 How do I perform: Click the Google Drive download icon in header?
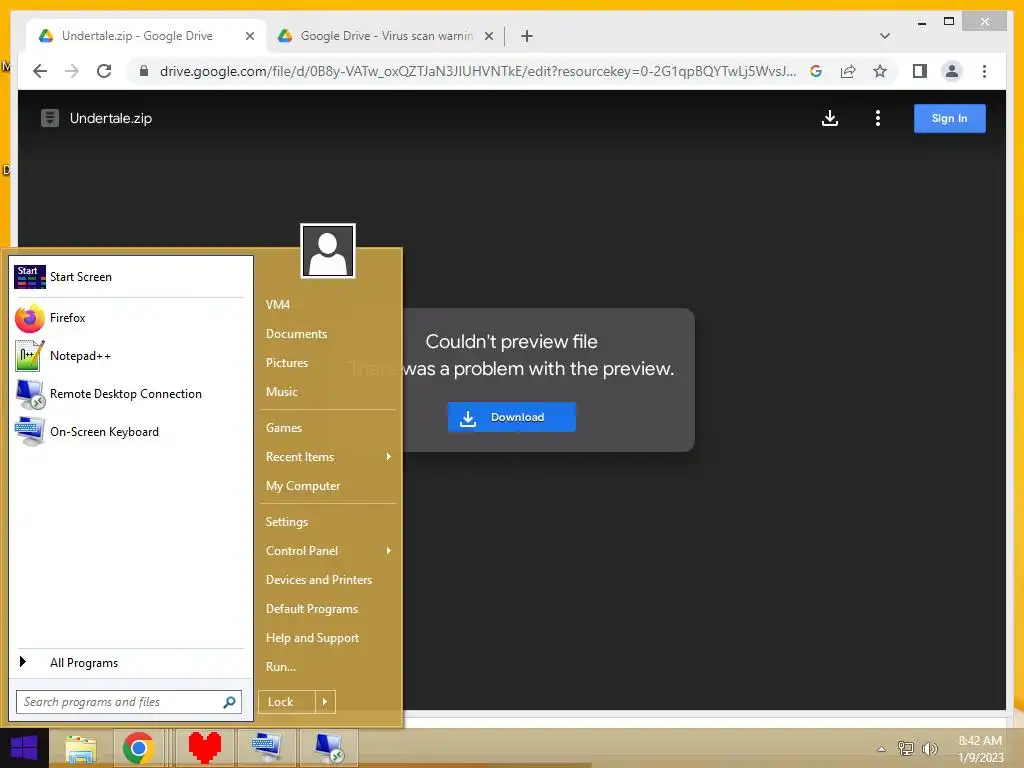(829, 118)
